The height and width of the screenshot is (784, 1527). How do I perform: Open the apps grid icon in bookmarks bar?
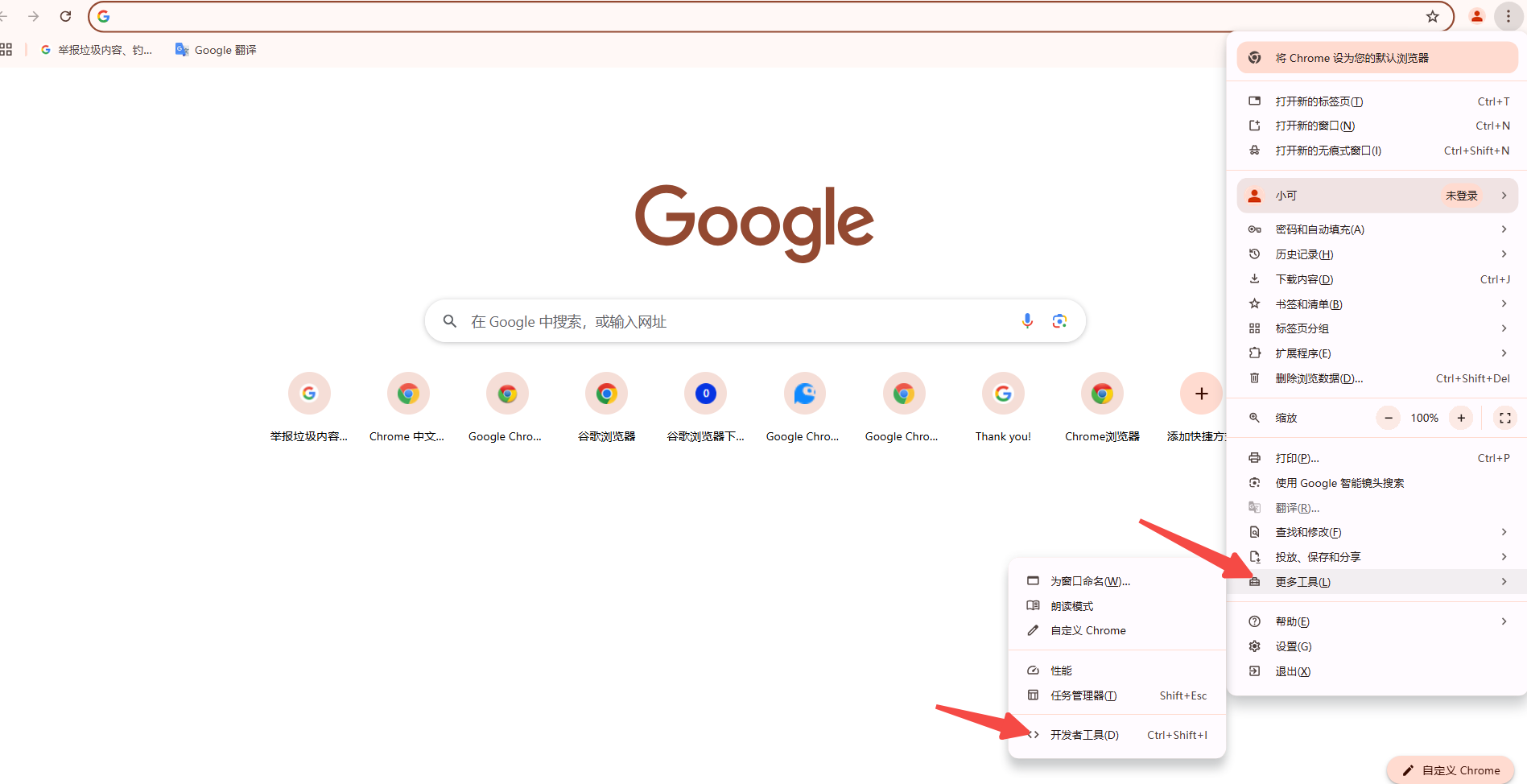point(6,50)
